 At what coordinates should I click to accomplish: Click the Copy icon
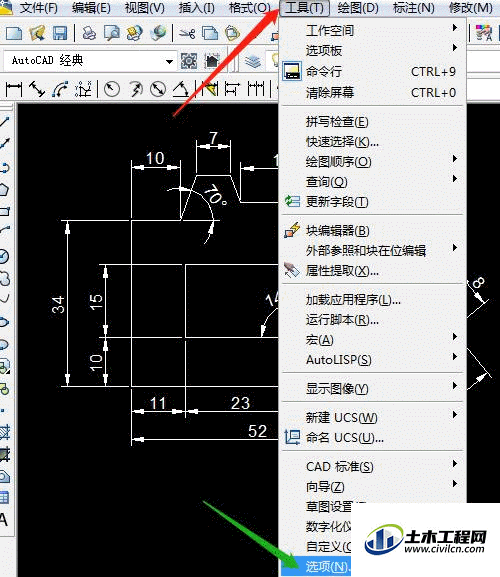point(210,33)
